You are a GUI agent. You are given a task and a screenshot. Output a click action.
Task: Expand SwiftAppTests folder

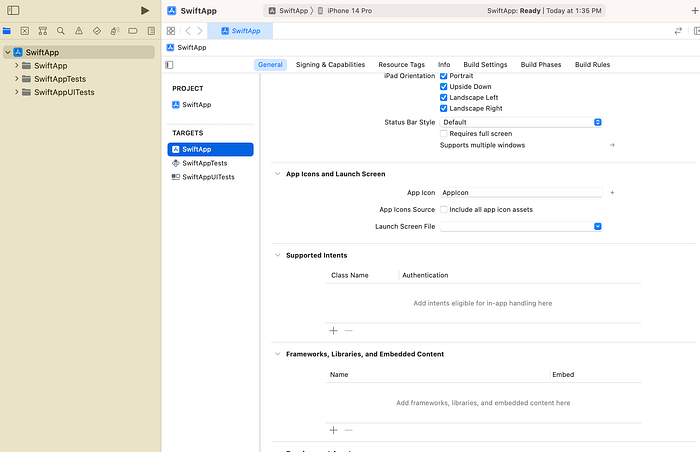point(17,79)
